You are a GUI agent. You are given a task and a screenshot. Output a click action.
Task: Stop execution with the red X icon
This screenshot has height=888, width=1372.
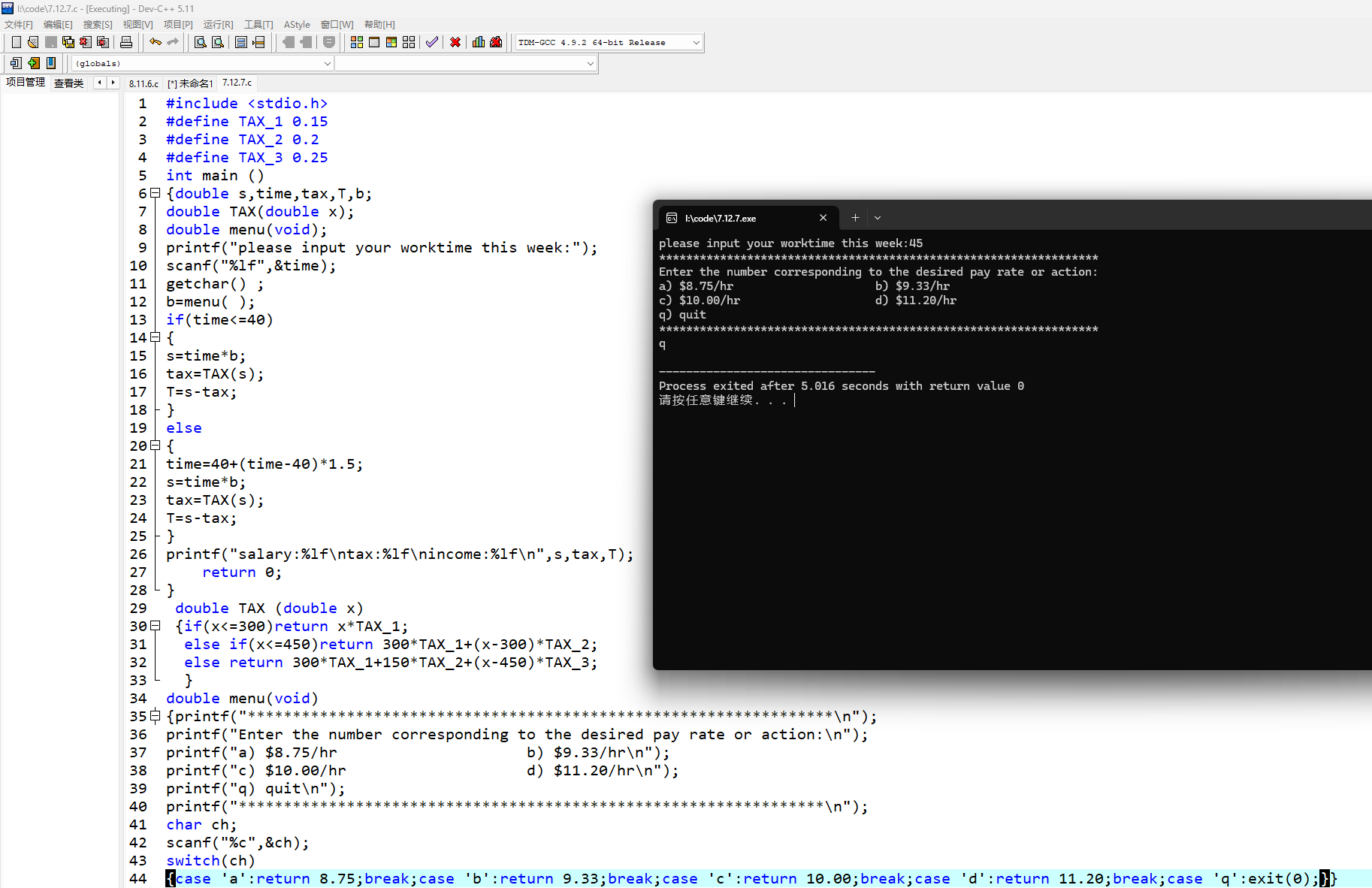pyautogui.click(x=455, y=42)
